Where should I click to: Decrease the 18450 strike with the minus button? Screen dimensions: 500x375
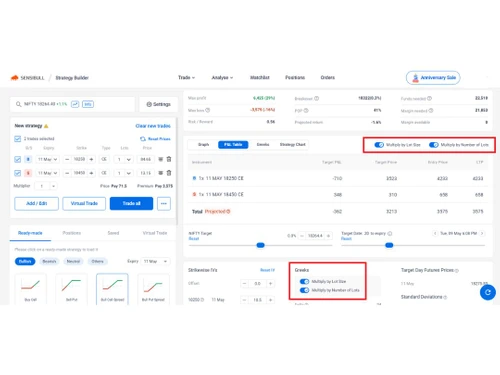click(x=67, y=173)
